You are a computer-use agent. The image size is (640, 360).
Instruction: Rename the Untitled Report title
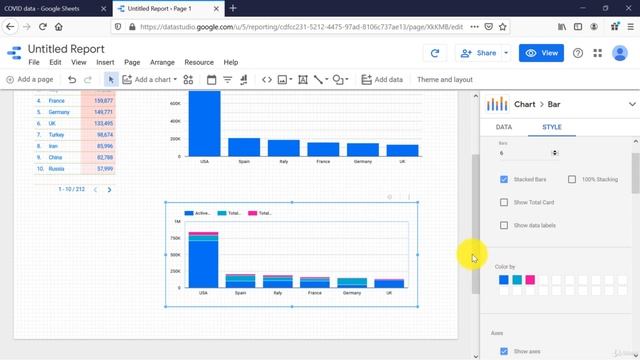point(66,49)
